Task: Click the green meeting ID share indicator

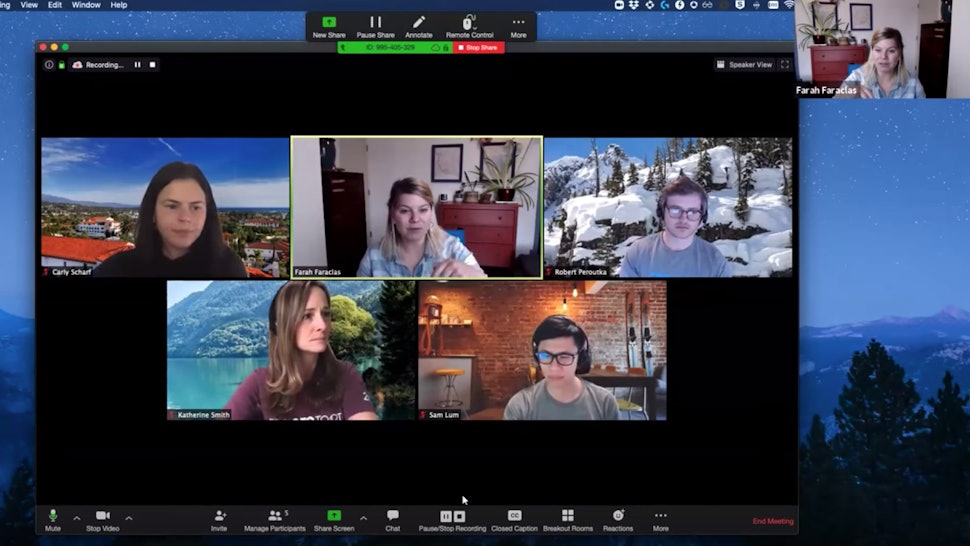Action: point(390,48)
